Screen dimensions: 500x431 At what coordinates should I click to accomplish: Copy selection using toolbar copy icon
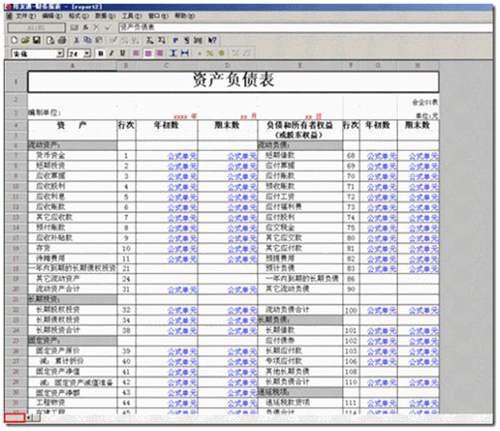(88, 41)
